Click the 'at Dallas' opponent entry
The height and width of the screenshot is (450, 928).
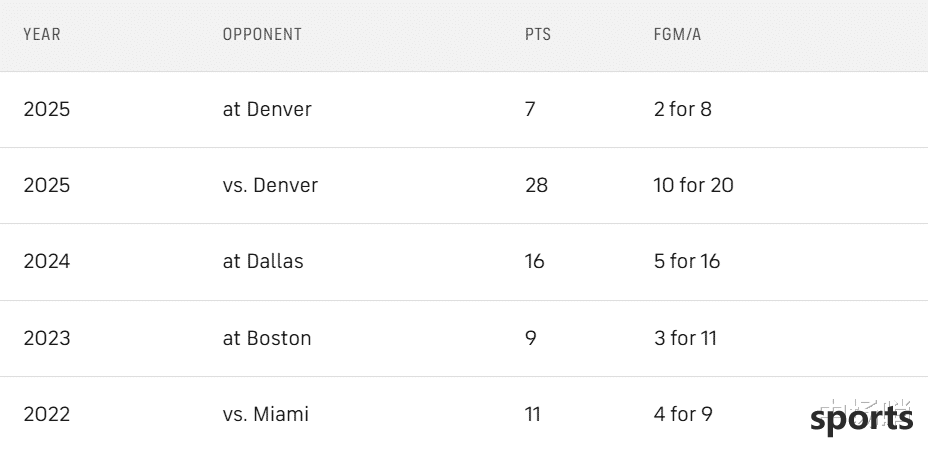click(263, 261)
